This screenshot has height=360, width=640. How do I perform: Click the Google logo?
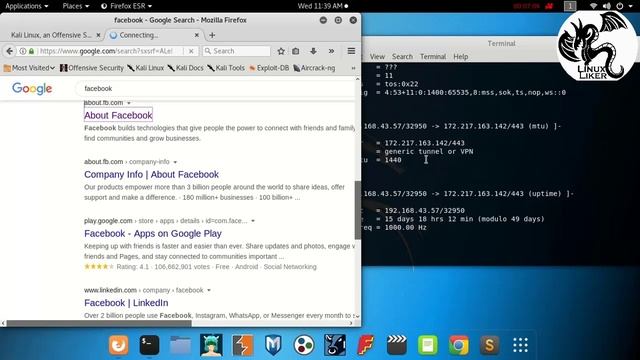(32, 89)
